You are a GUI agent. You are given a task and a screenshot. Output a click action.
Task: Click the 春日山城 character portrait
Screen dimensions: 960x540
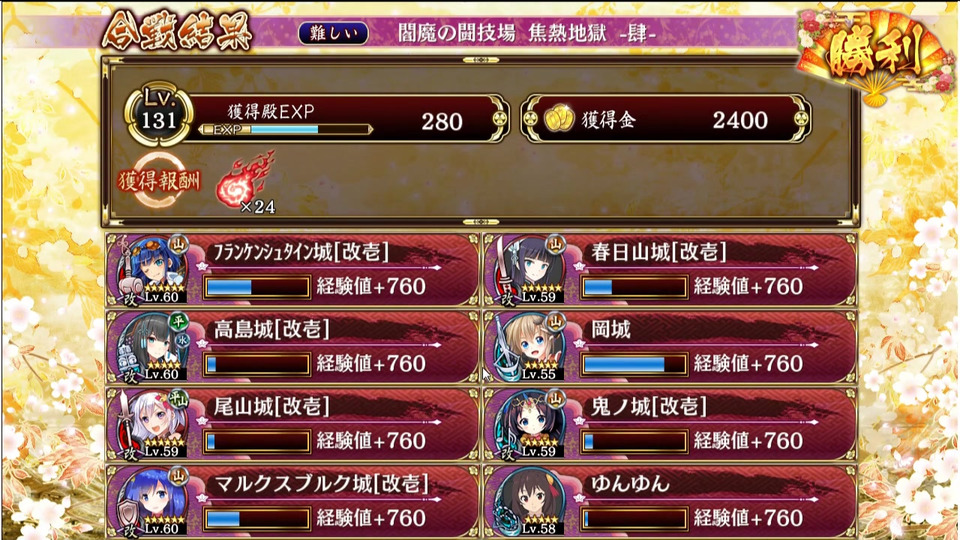529,270
